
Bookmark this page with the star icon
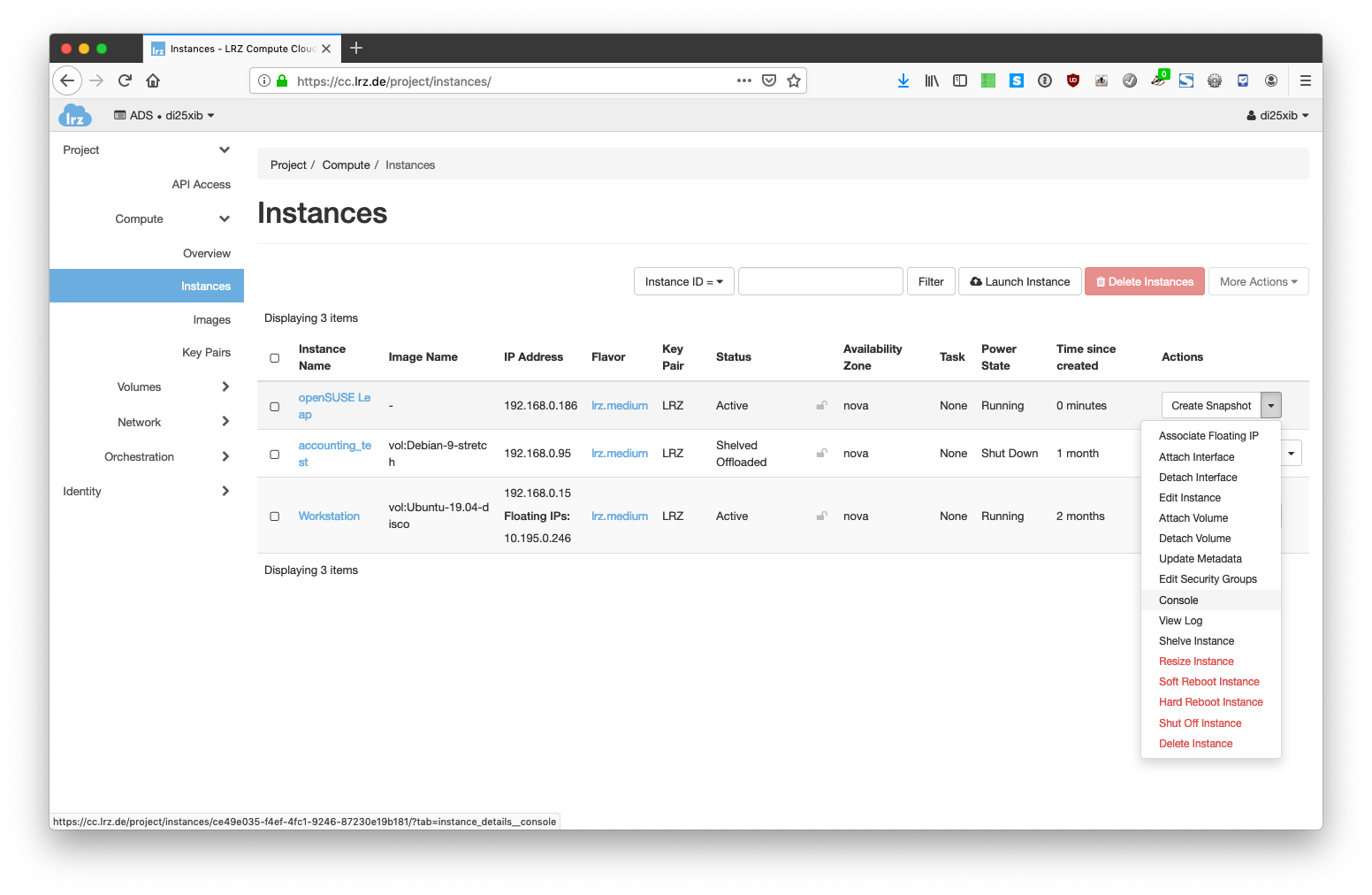(794, 80)
